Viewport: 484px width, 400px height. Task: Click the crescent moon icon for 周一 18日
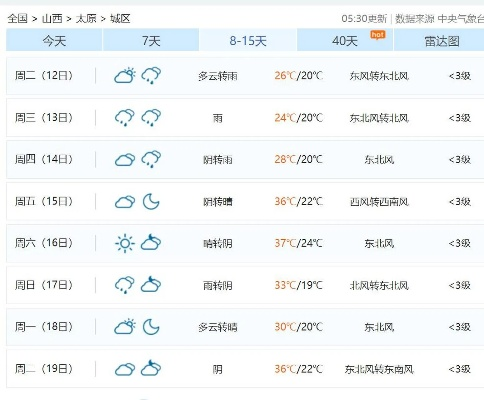pyautogui.click(x=151, y=327)
